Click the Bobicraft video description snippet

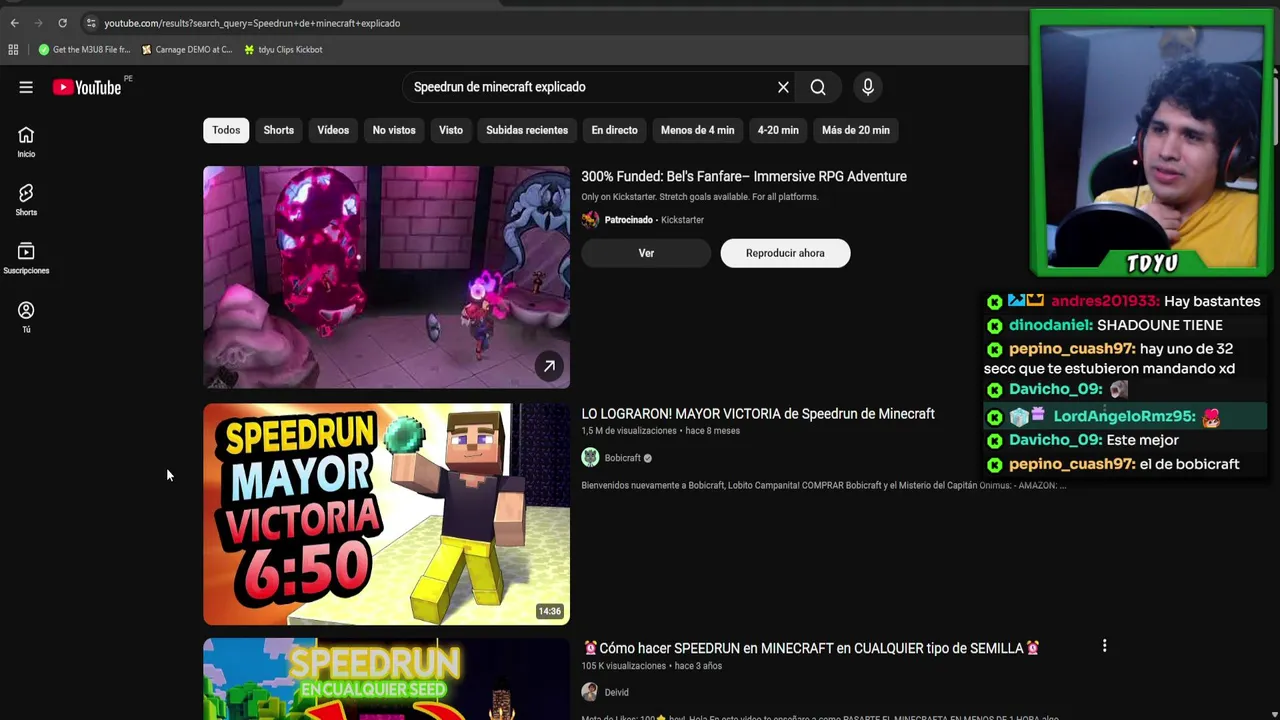tap(823, 486)
